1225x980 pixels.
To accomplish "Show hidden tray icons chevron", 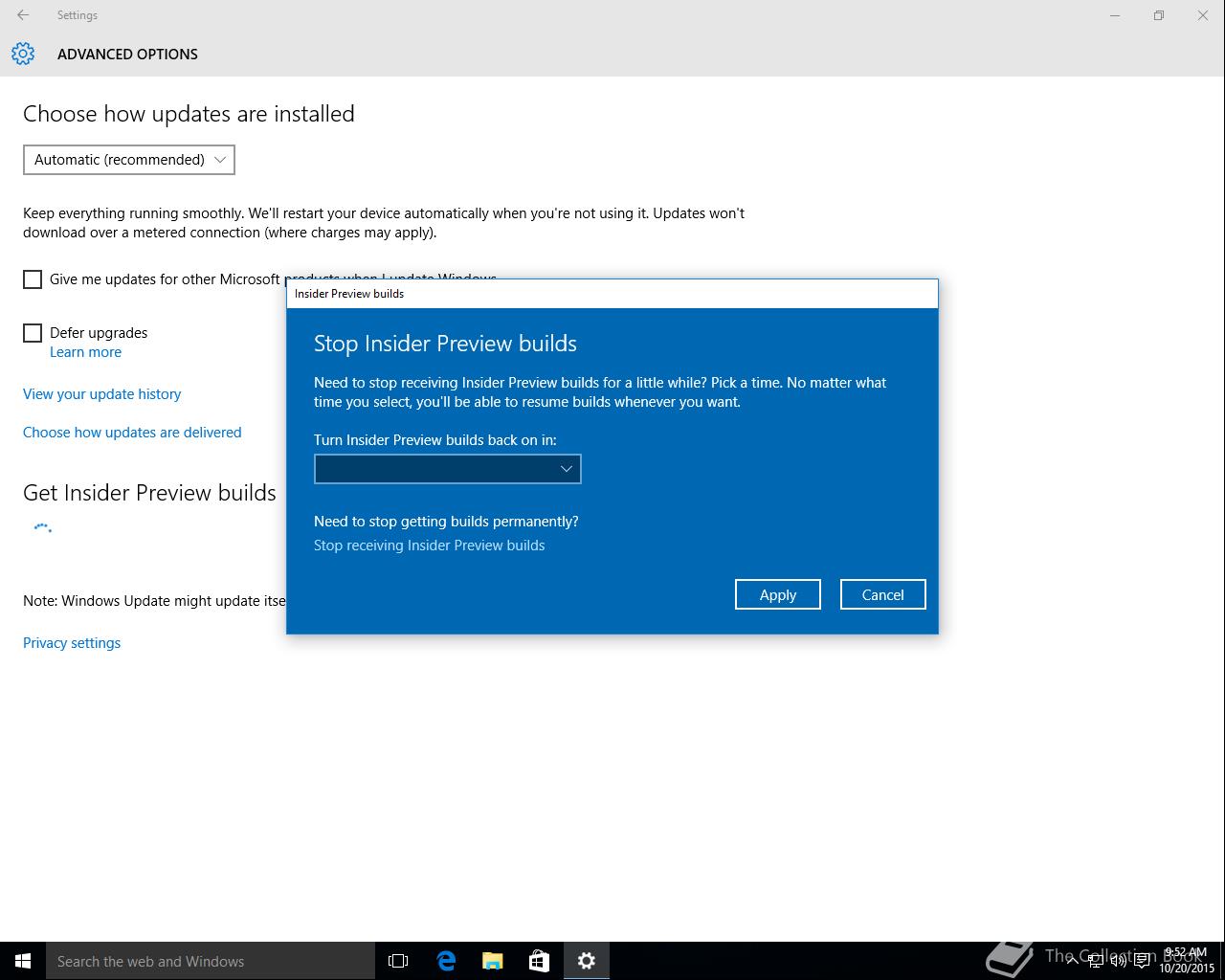I will coord(1072,961).
